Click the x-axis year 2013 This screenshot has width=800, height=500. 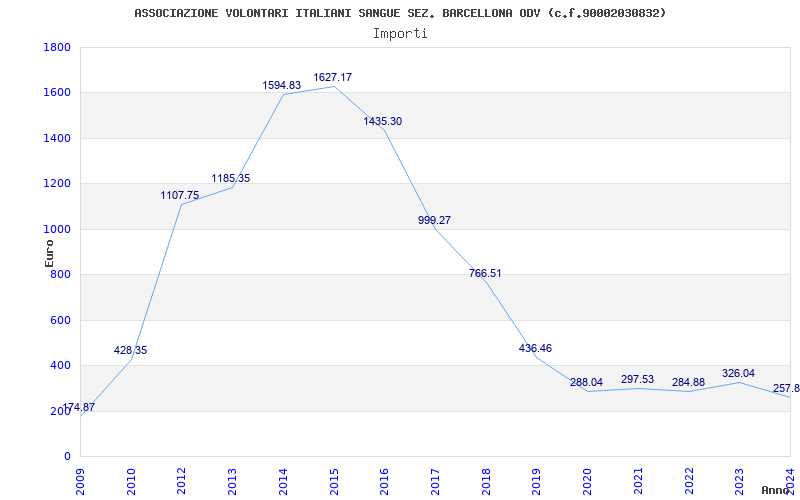tap(233, 482)
